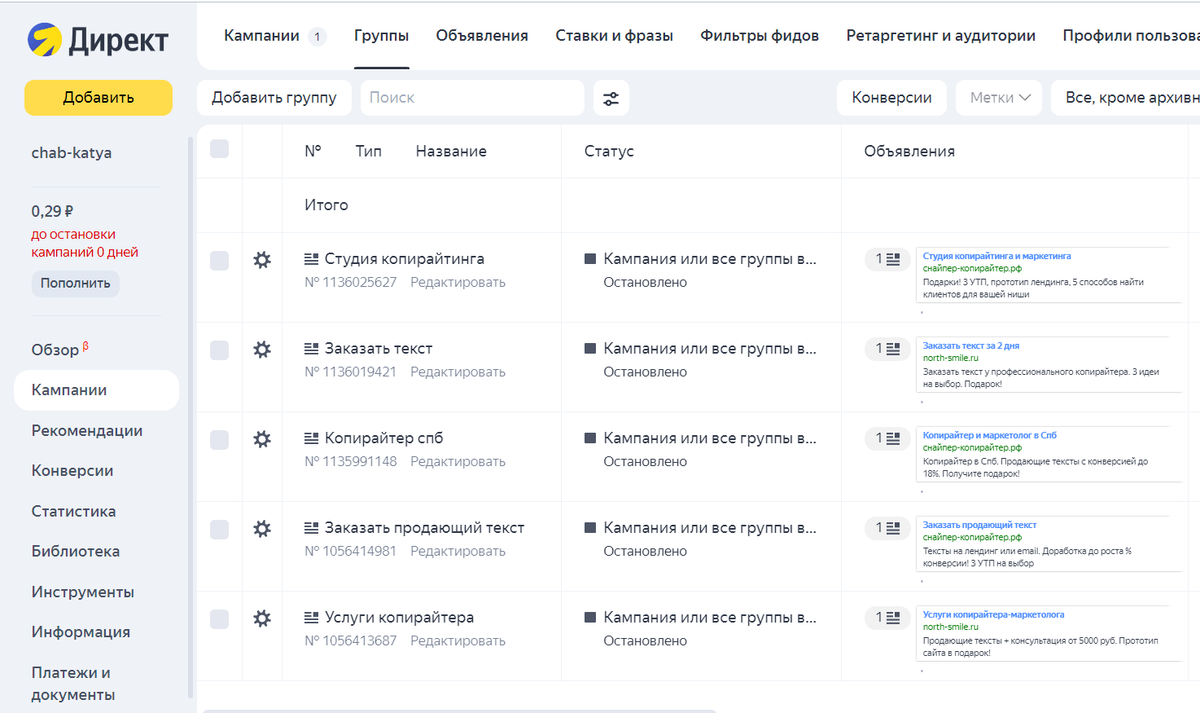Click Редактировать for group № 1135991148

(458, 461)
